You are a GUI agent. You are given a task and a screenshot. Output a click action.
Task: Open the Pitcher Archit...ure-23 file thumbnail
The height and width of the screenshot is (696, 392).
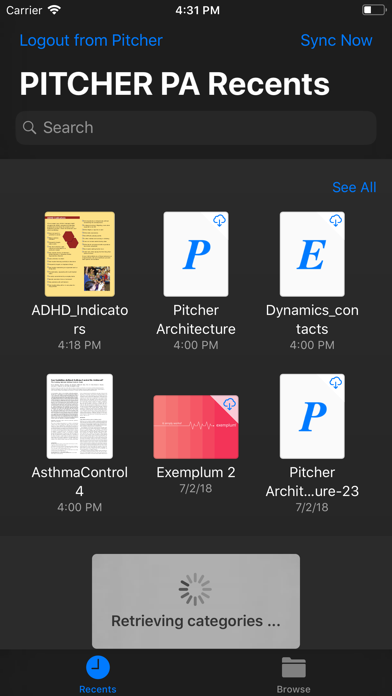click(x=312, y=416)
